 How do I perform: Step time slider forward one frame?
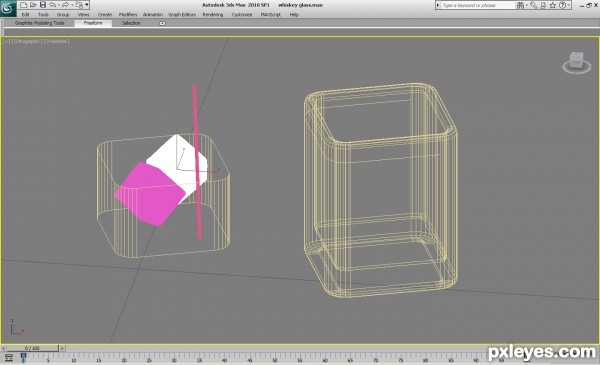62,348
